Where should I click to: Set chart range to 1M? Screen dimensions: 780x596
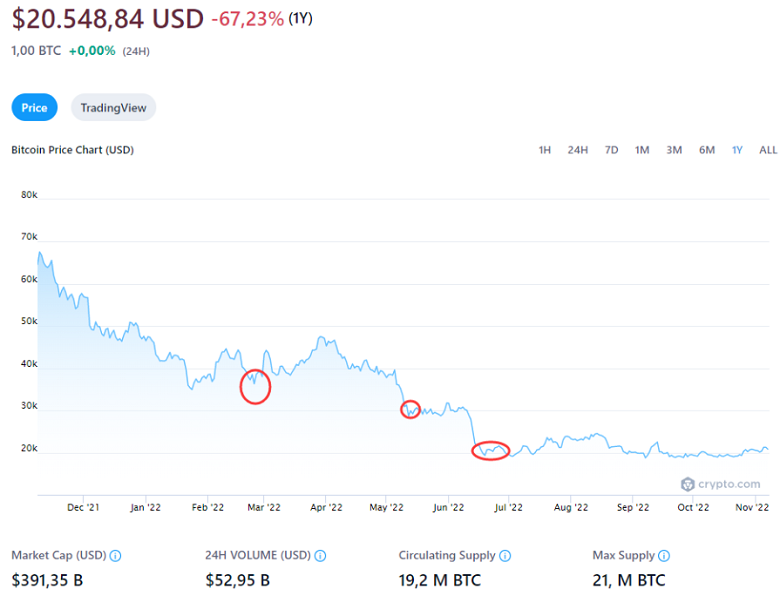click(x=642, y=150)
